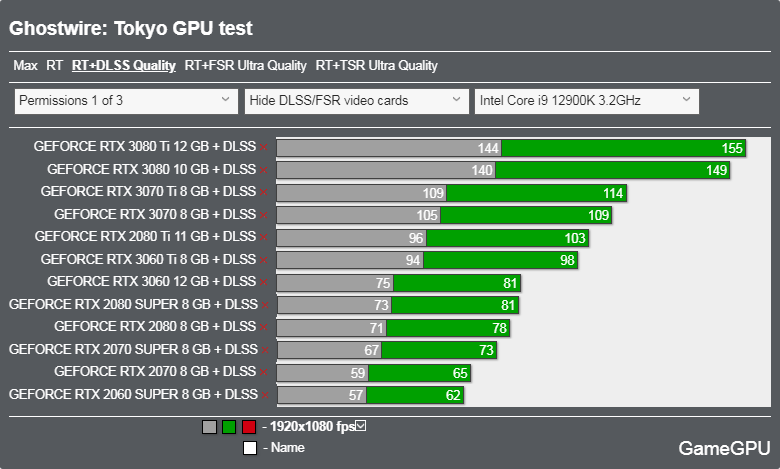Click the GEFORCE RTX 2070 SUPER 8 GB + DLSS label
The height and width of the screenshot is (469, 780).
133,350
